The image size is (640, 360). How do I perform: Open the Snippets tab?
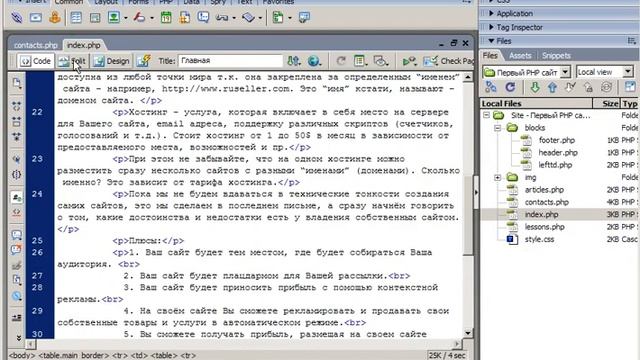click(556, 56)
